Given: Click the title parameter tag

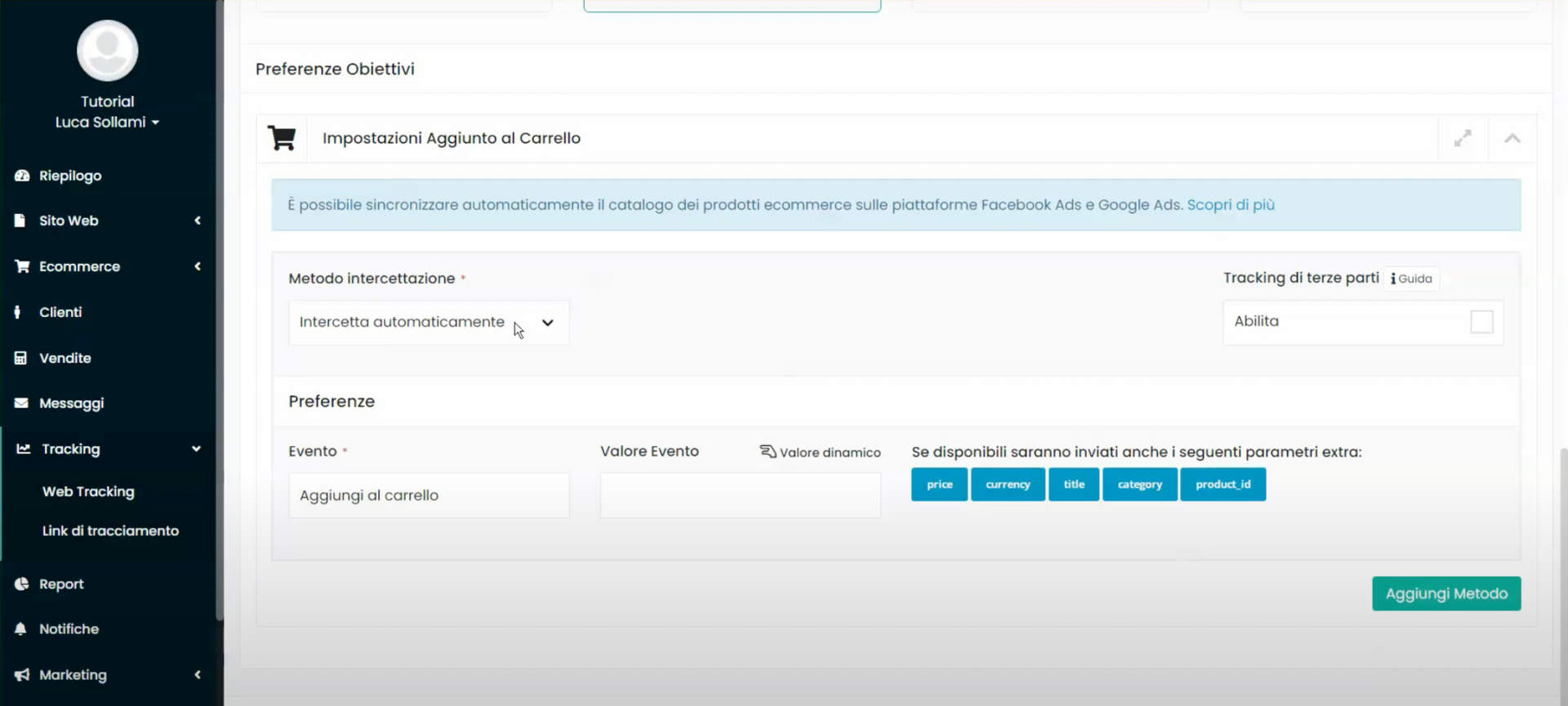Looking at the screenshot, I should [x=1074, y=485].
